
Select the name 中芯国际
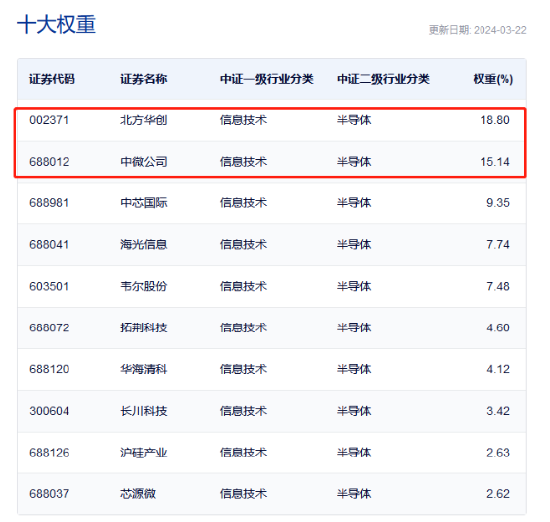(143, 203)
